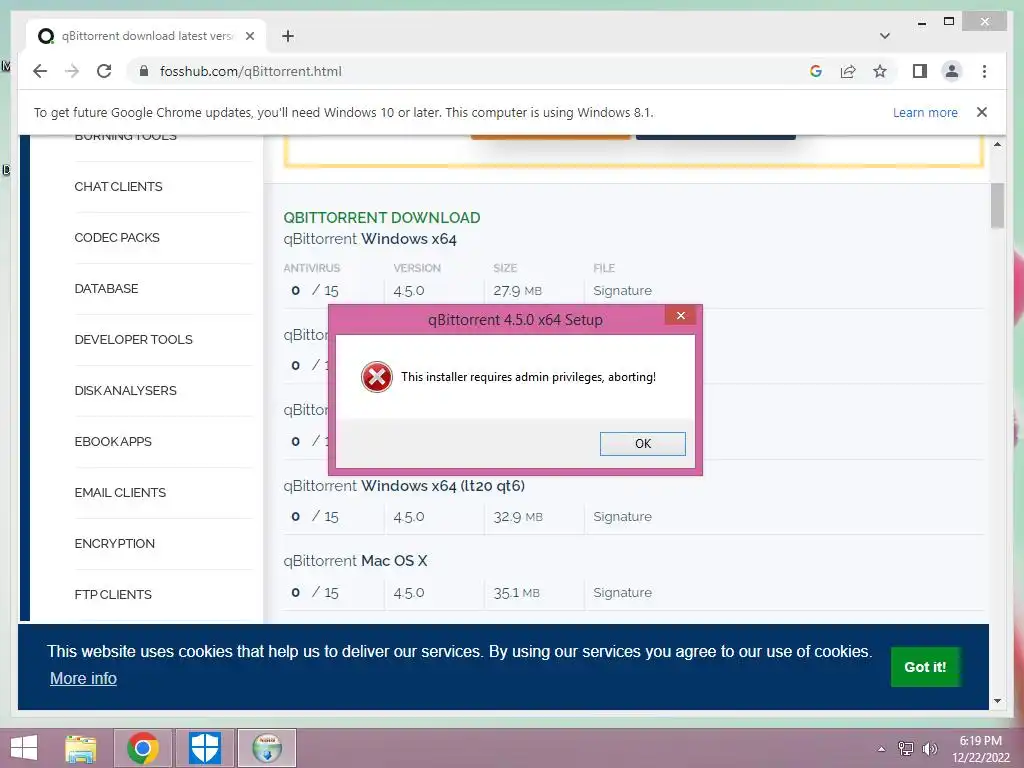
Task: Open FTP CLIENTS category
Action: (113, 594)
